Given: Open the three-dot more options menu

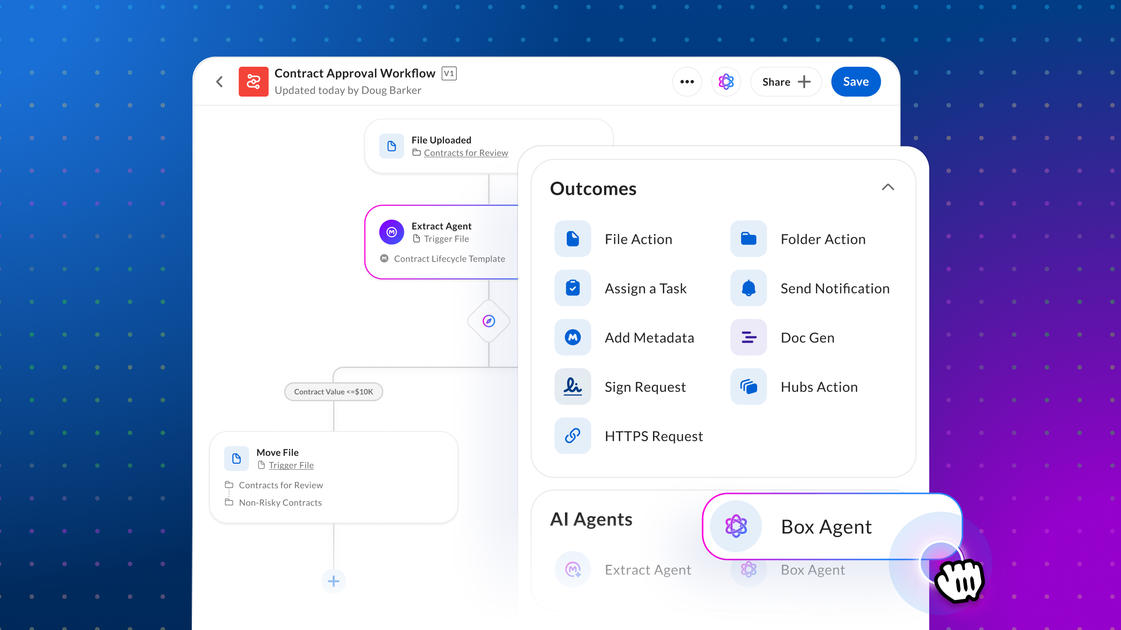Looking at the screenshot, I should 687,82.
